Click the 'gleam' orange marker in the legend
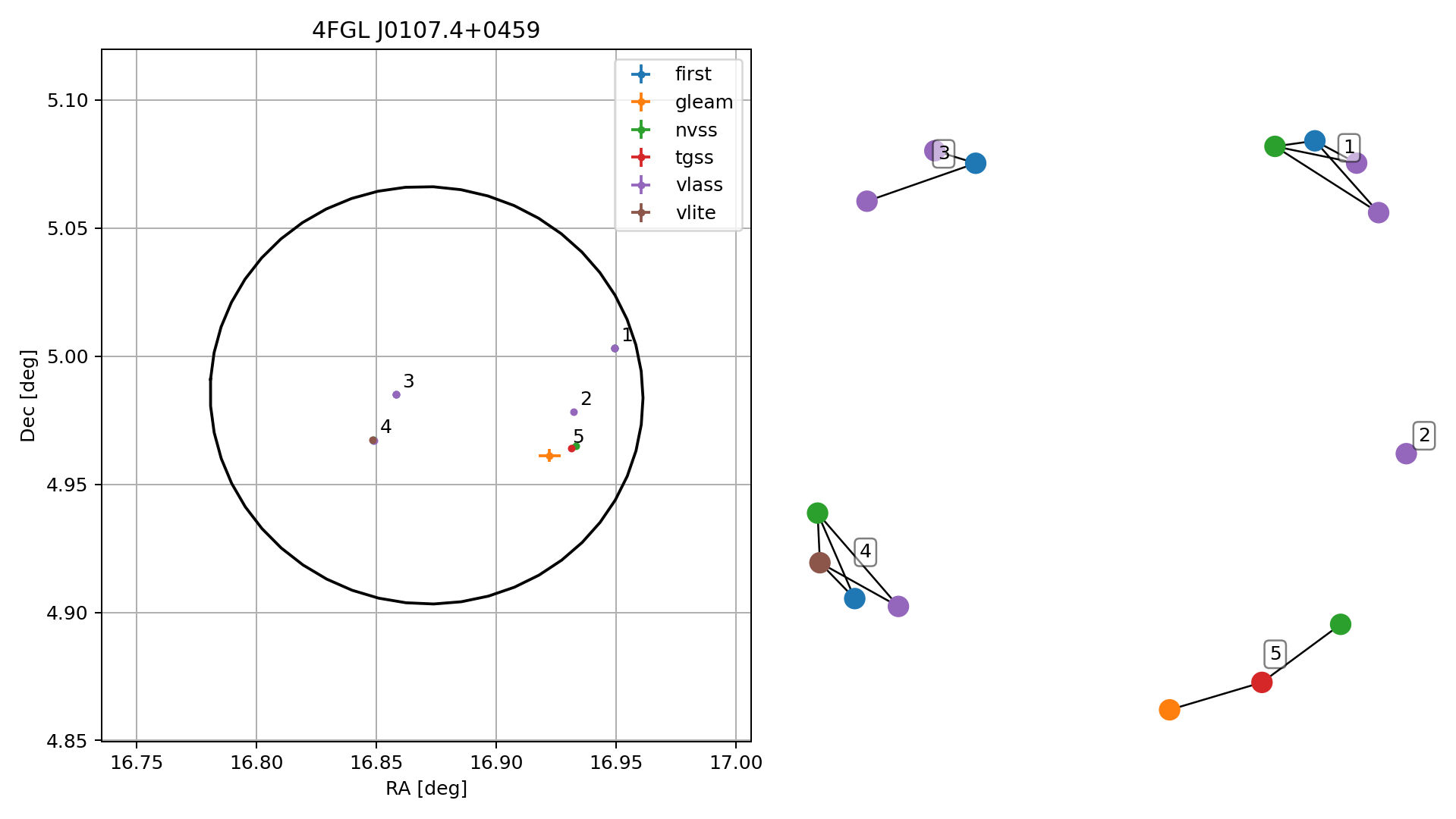This screenshot has height=819, width=1456. [x=641, y=102]
